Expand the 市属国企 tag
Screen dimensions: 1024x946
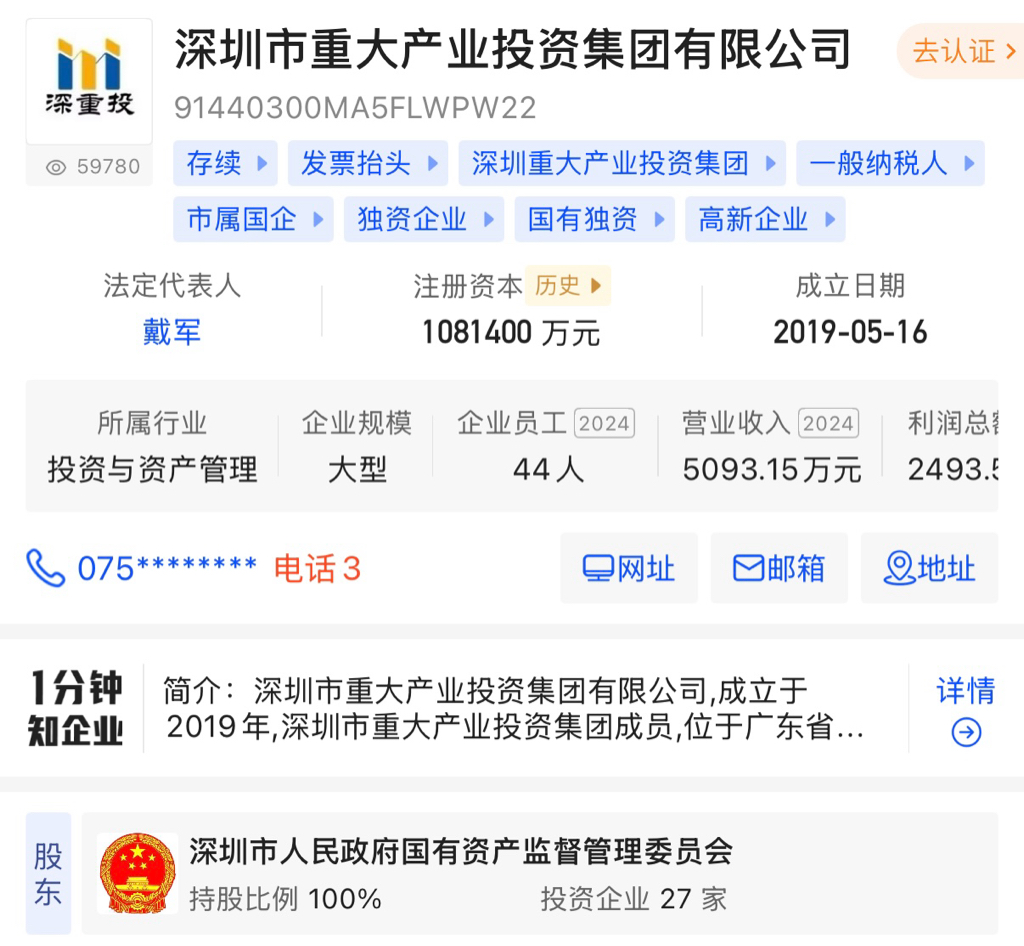coord(253,219)
